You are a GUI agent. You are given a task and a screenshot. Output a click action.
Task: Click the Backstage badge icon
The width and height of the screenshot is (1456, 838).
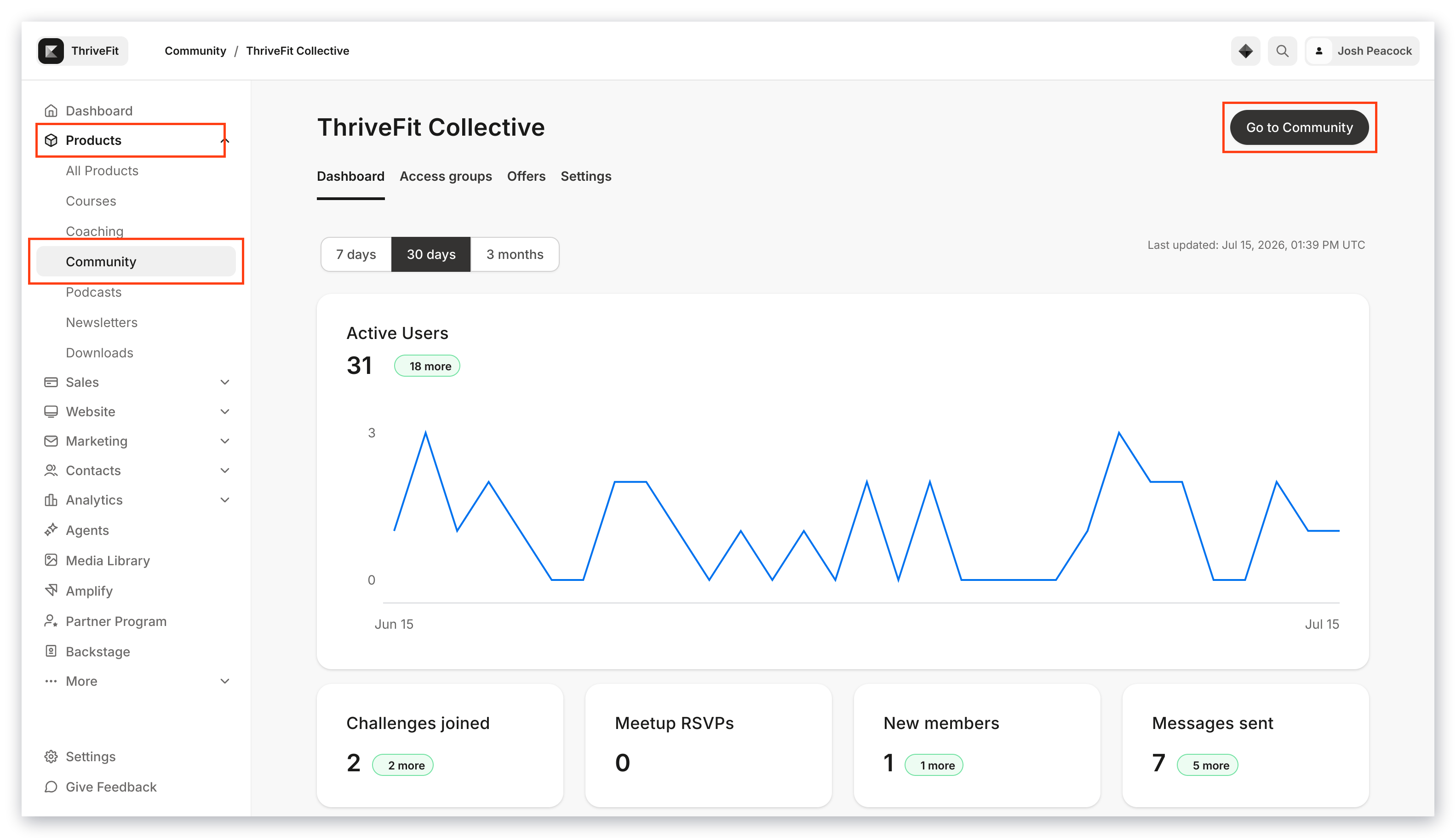[x=51, y=651]
